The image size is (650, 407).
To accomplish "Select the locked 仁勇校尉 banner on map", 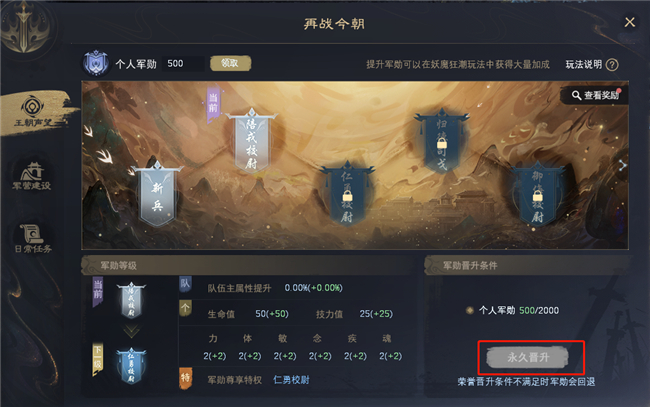I will click(347, 195).
